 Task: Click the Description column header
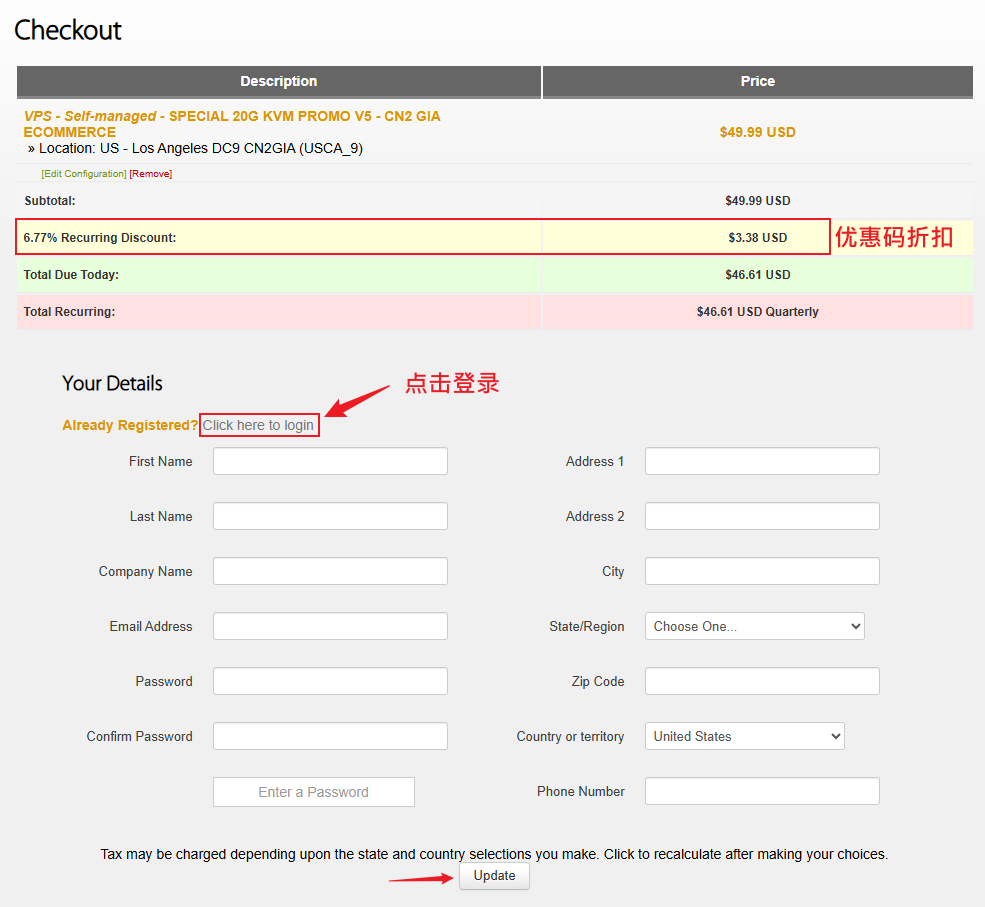tap(278, 81)
